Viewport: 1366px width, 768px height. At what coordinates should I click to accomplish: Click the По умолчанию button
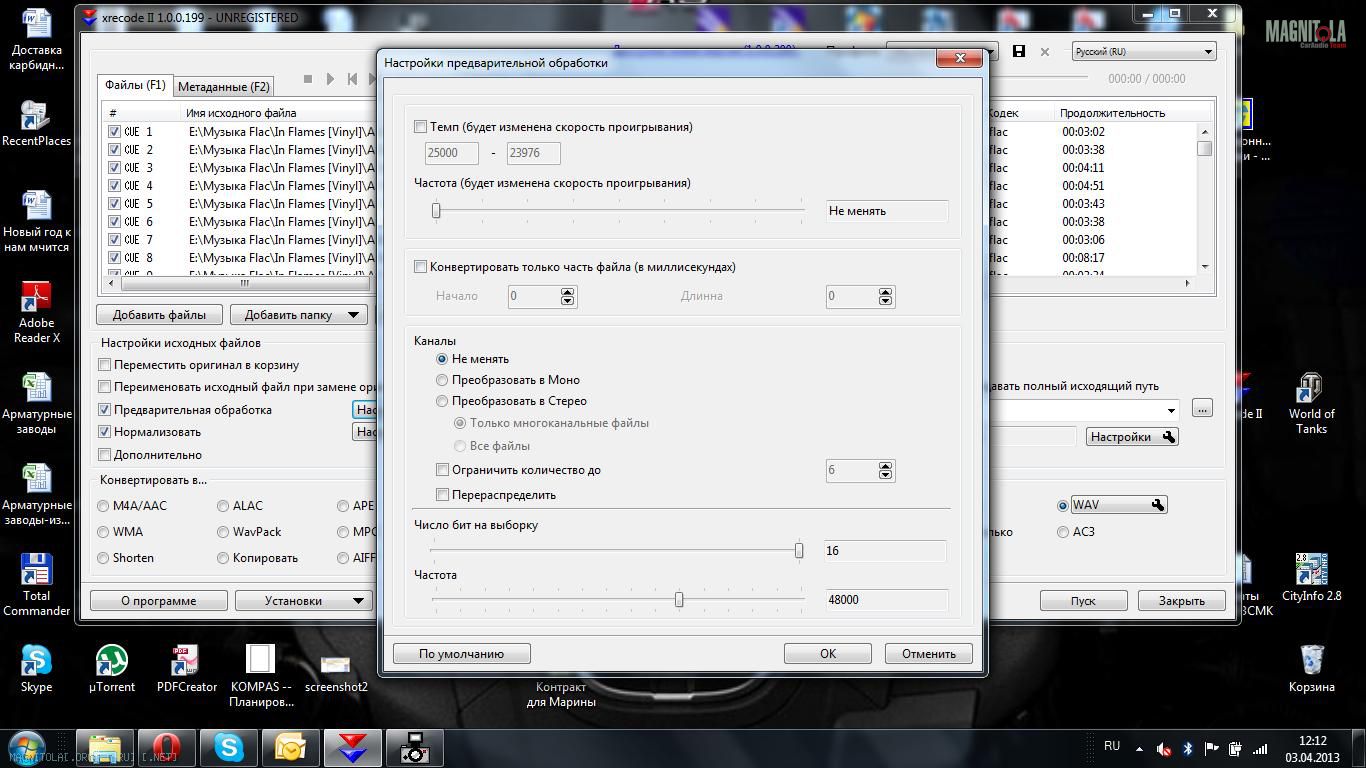coord(461,654)
